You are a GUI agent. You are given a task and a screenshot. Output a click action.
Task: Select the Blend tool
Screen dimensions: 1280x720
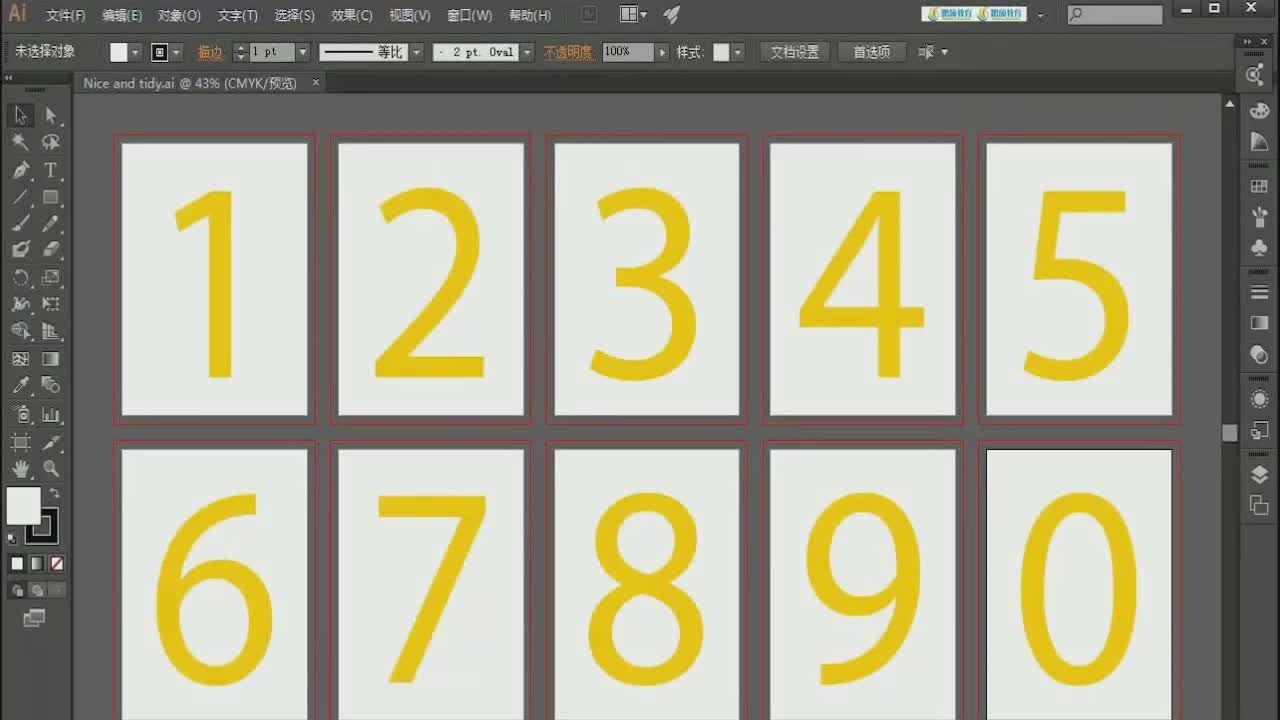51,385
